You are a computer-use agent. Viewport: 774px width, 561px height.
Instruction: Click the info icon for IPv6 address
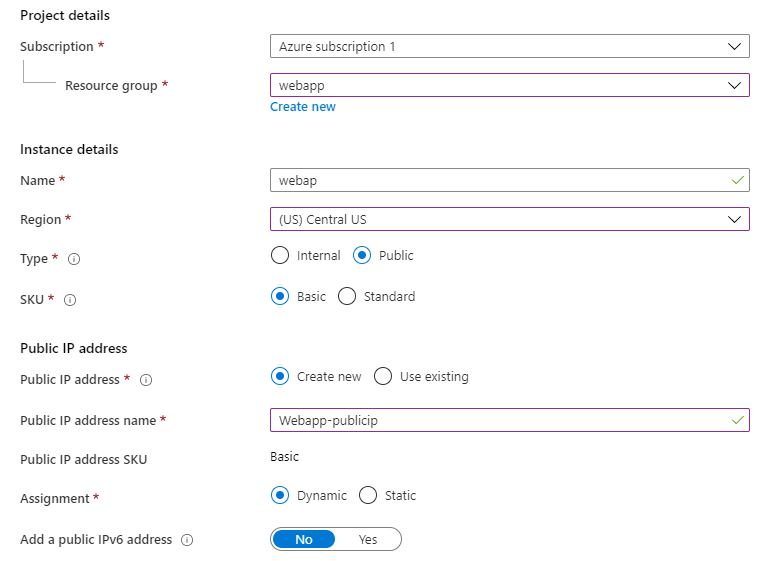187,540
